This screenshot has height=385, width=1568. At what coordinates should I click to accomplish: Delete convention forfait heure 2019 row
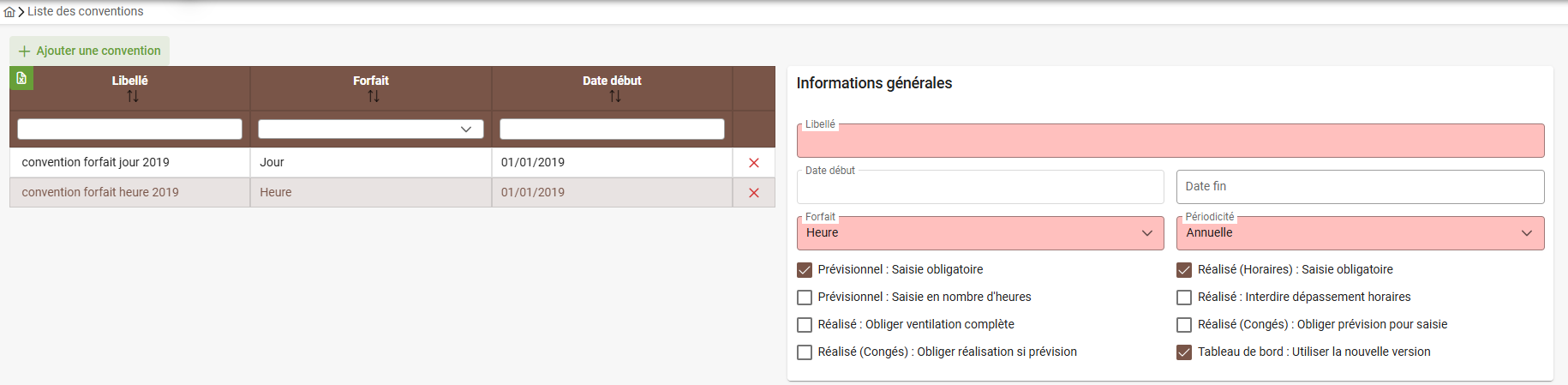(x=754, y=193)
